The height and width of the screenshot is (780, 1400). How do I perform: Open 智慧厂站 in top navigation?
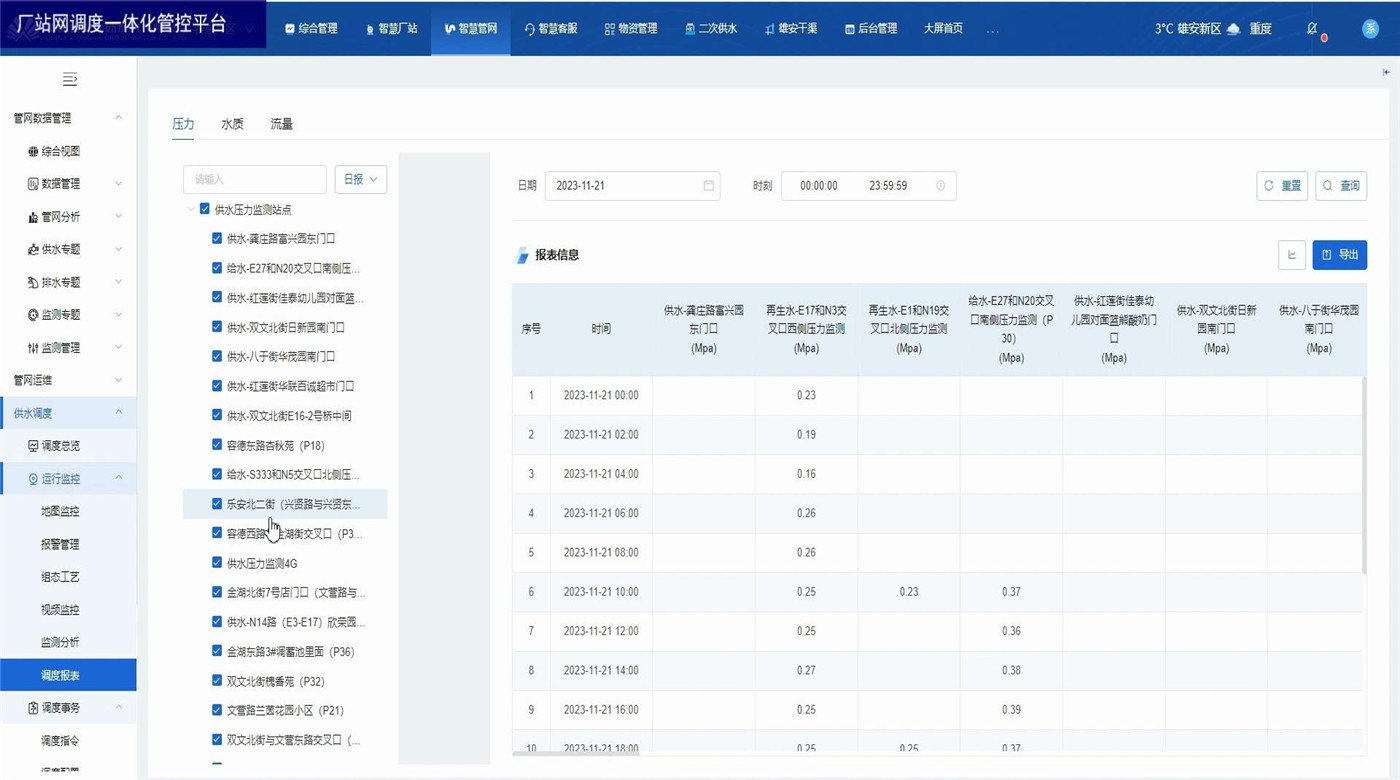391,29
